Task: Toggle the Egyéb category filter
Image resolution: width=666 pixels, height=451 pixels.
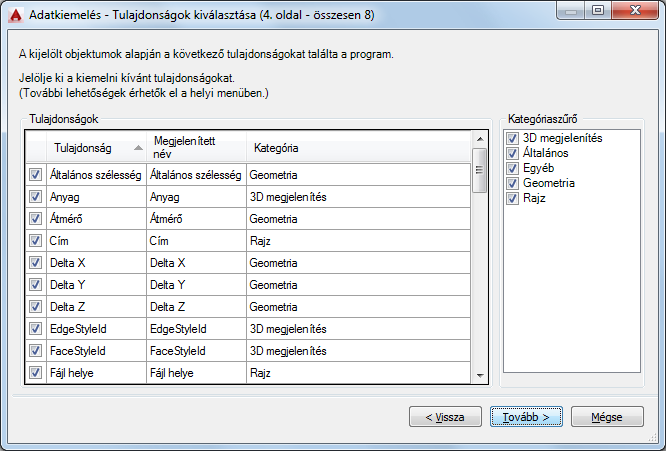Action: click(513, 168)
